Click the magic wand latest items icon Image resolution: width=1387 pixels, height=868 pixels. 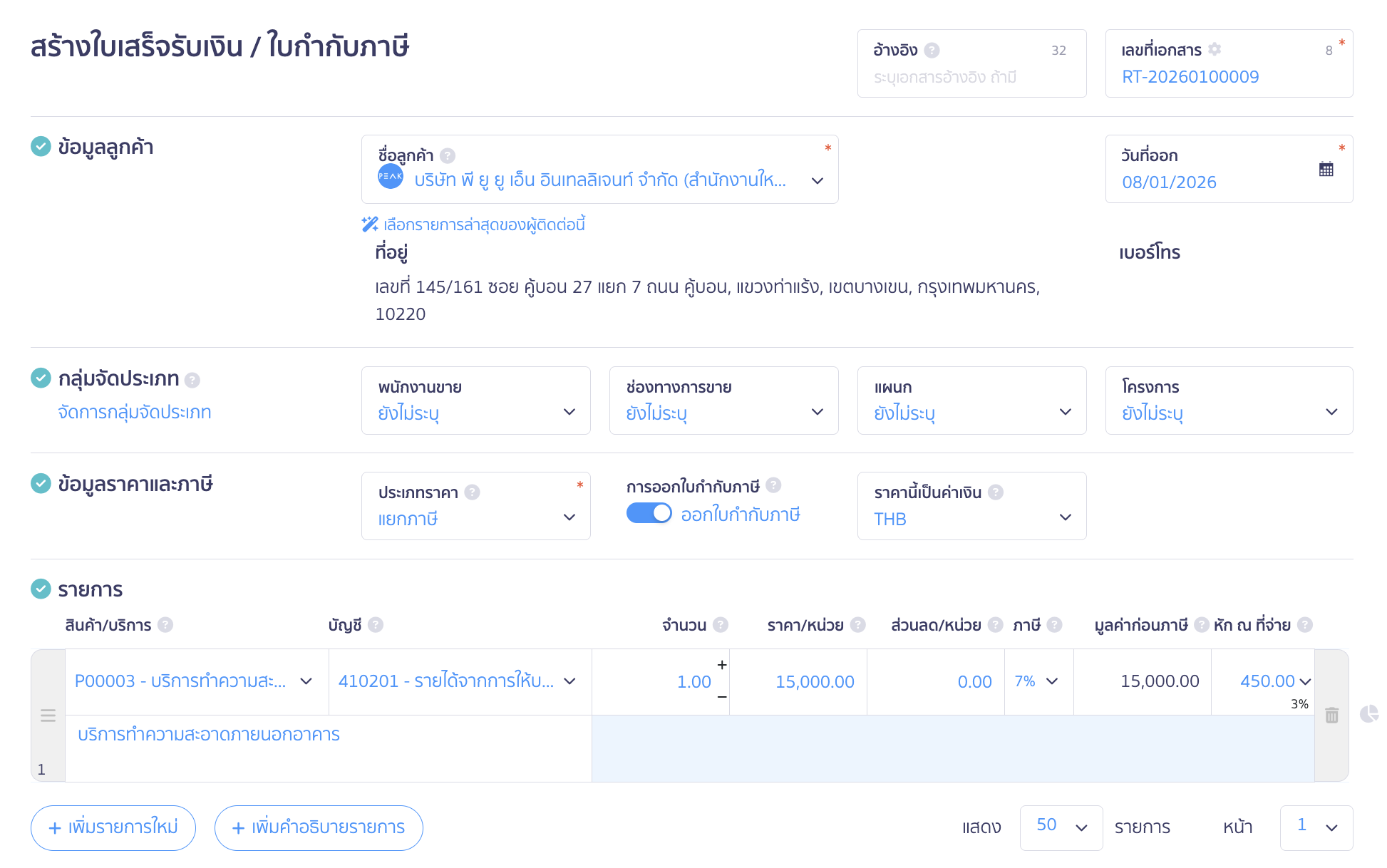click(370, 224)
